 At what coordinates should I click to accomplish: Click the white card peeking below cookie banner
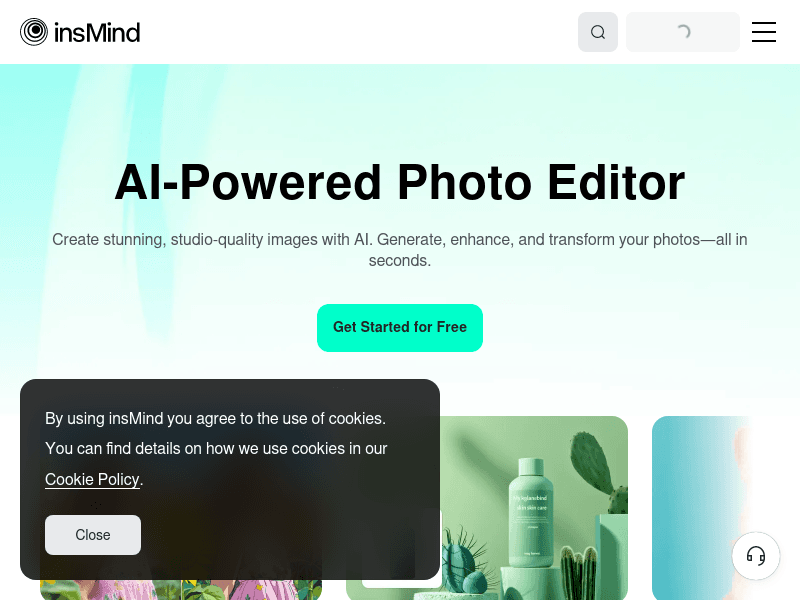tap(402, 584)
